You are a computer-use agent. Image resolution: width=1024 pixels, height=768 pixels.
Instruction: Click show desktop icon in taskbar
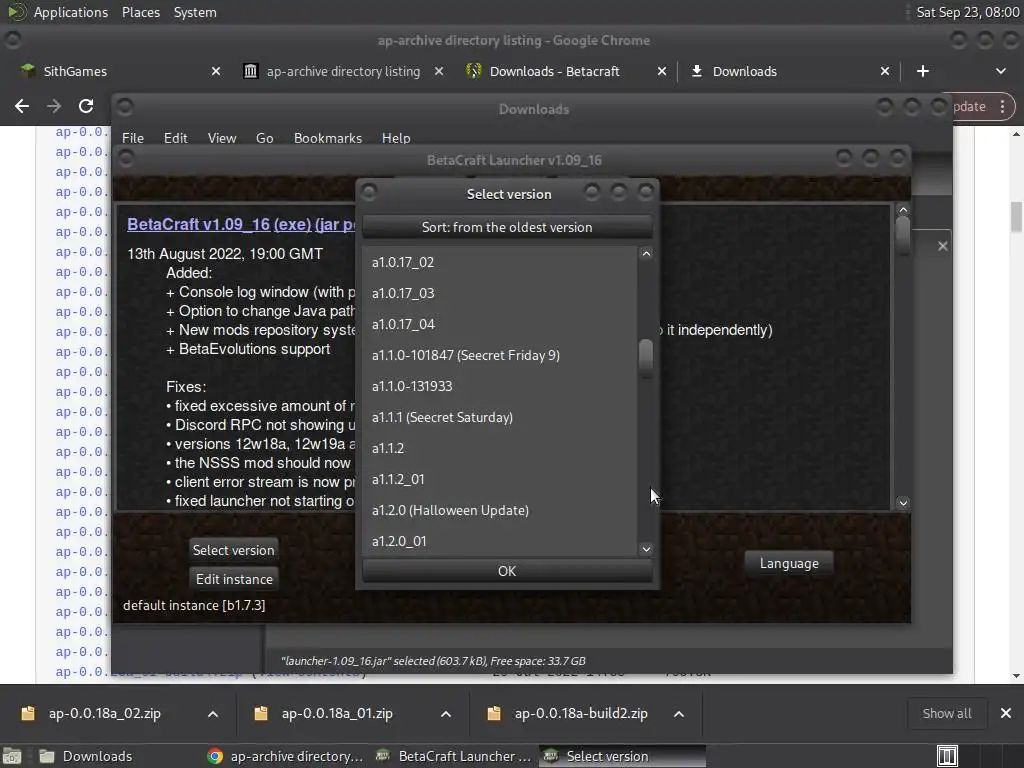pyautogui.click(x=12, y=756)
